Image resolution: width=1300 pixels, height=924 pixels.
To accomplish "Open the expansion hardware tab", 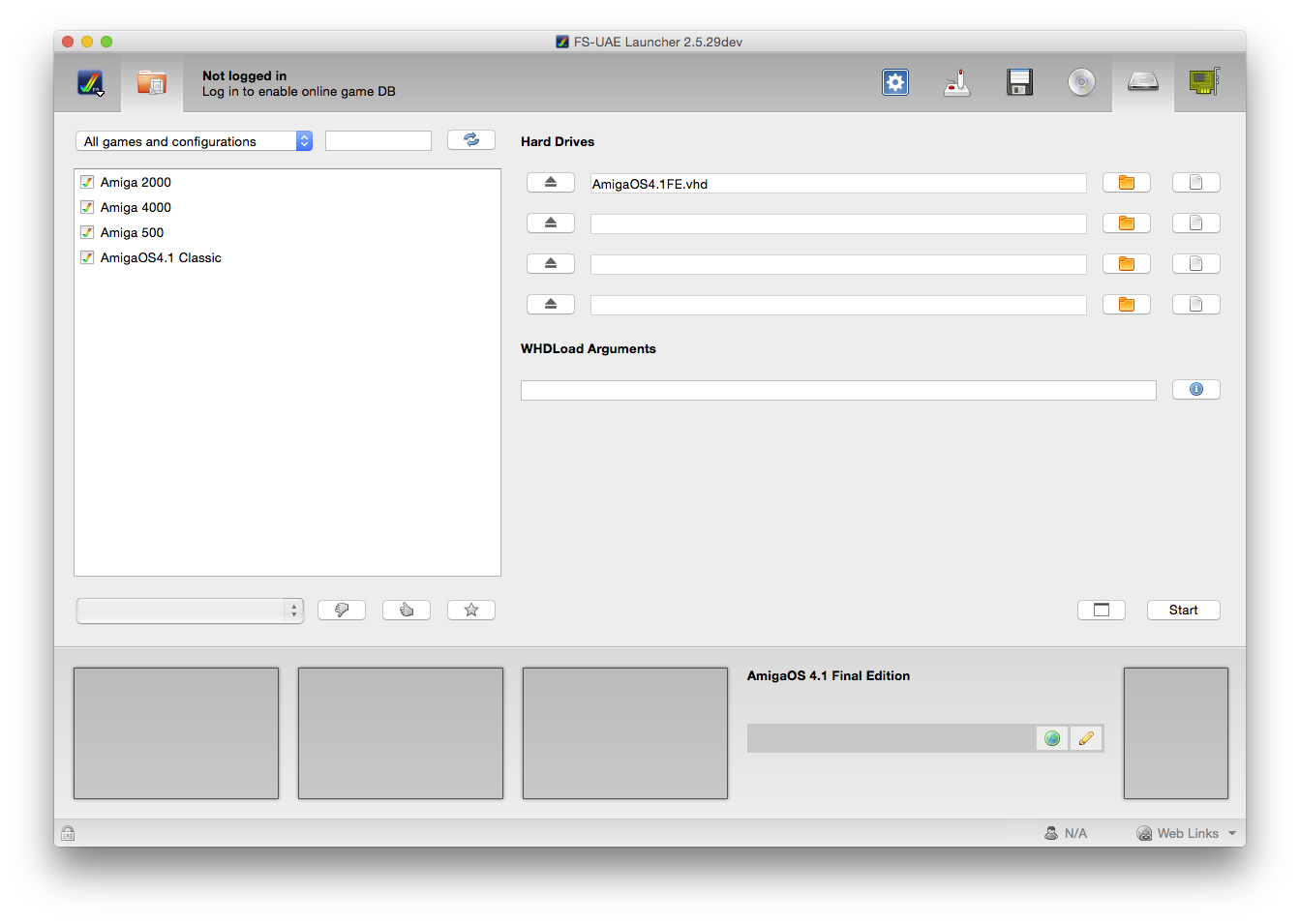I will tap(1205, 83).
